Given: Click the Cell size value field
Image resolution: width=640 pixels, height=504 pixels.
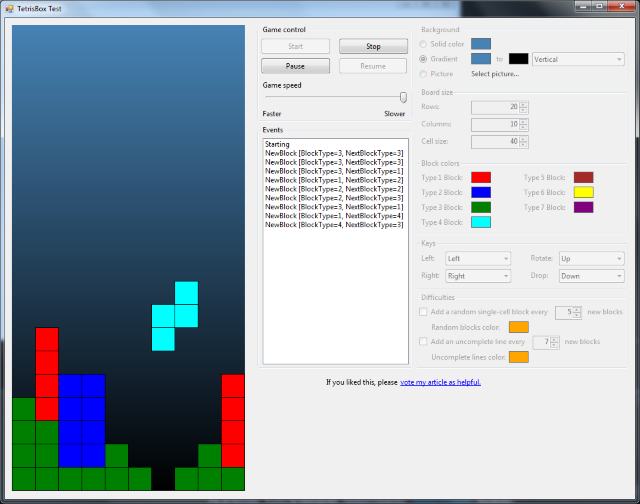Looking at the screenshot, I should (495, 142).
